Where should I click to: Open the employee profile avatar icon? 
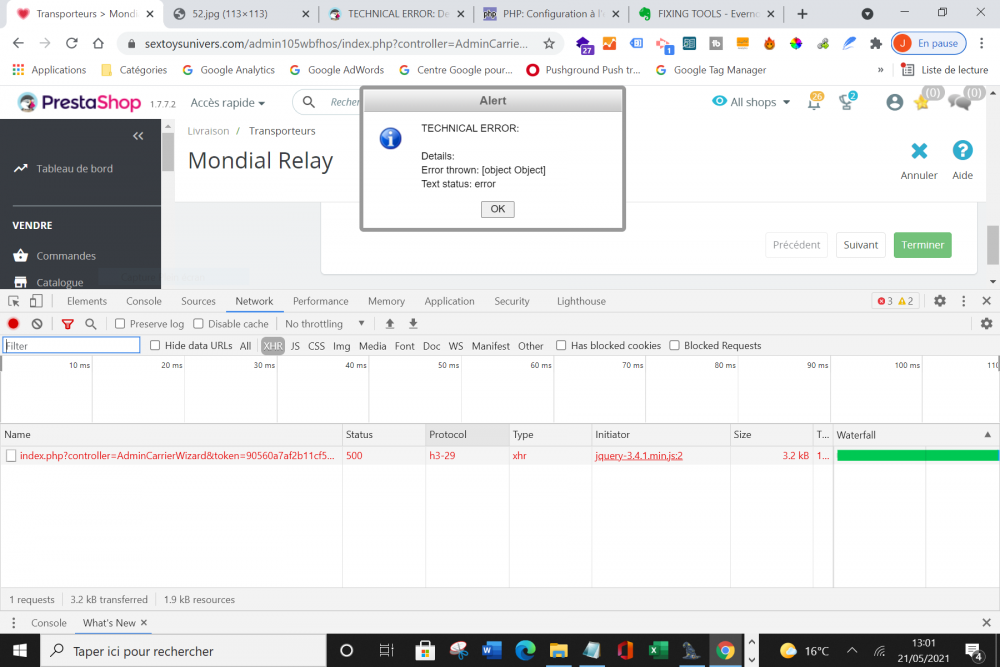(894, 102)
